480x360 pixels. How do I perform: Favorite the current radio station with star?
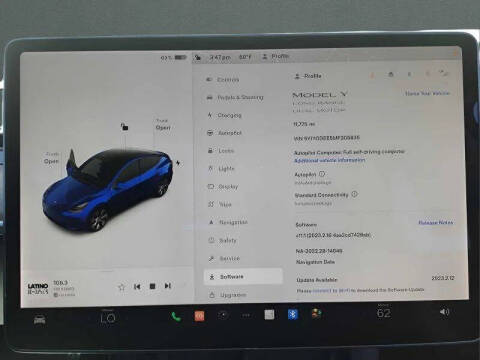coord(122,287)
